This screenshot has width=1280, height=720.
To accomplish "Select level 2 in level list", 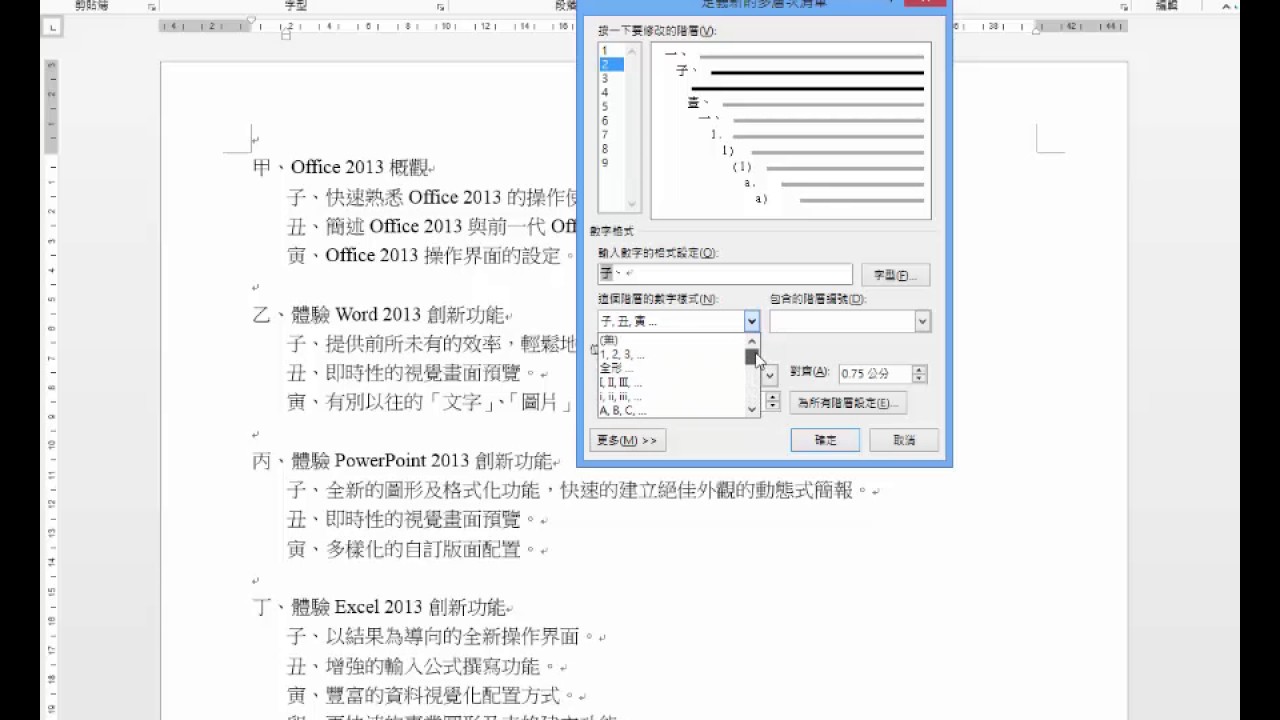I will [611, 64].
